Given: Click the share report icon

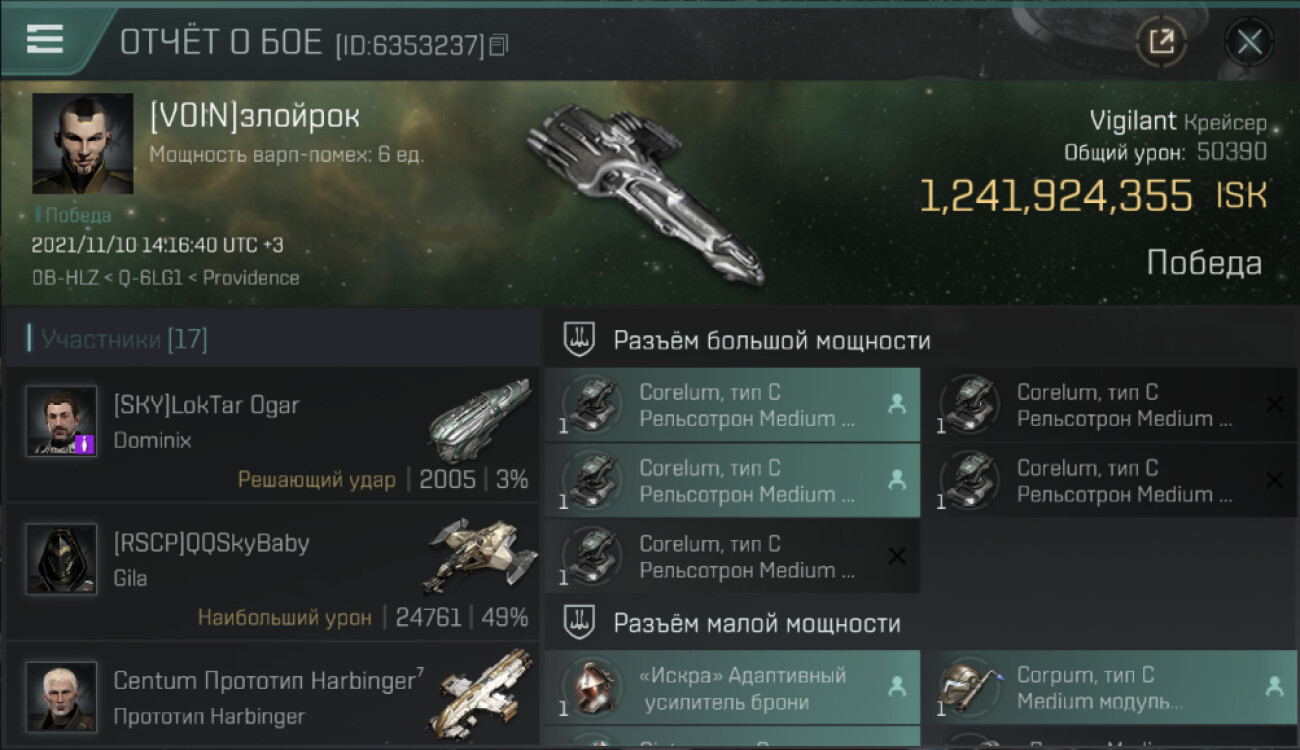Looking at the screenshot, I should (1161, 42).
